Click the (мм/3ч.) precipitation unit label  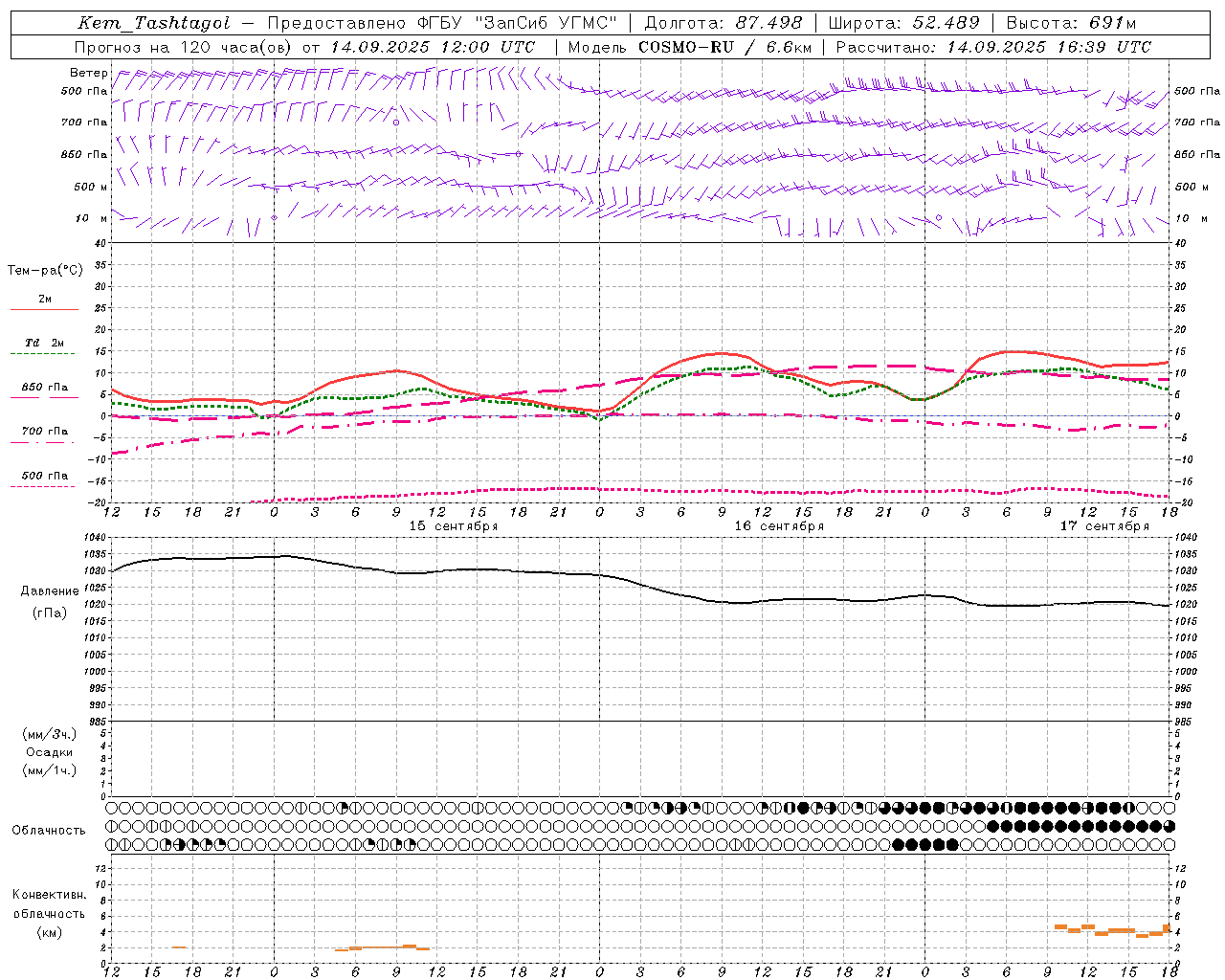50,734
